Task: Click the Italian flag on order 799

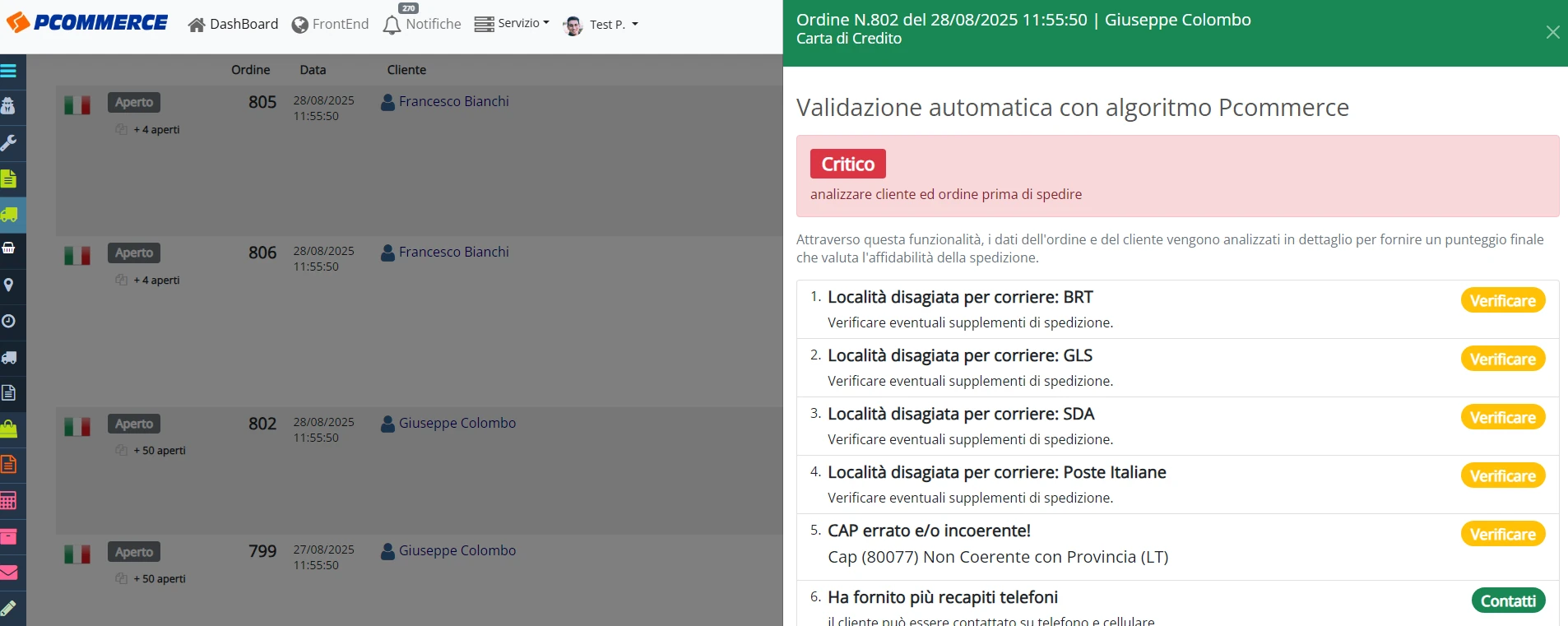Action: 77,554
